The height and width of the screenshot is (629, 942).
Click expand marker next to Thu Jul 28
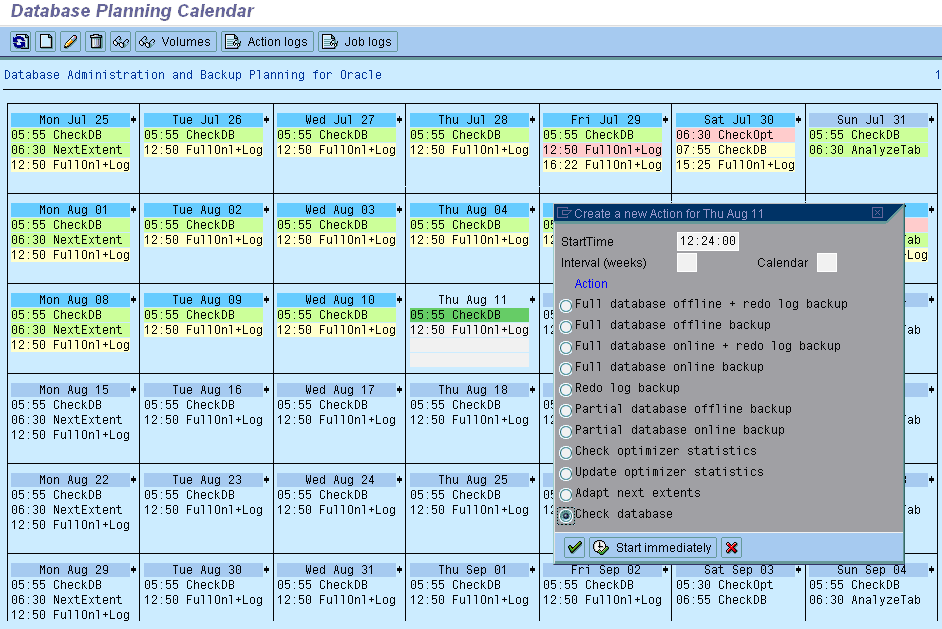[532, 120]
